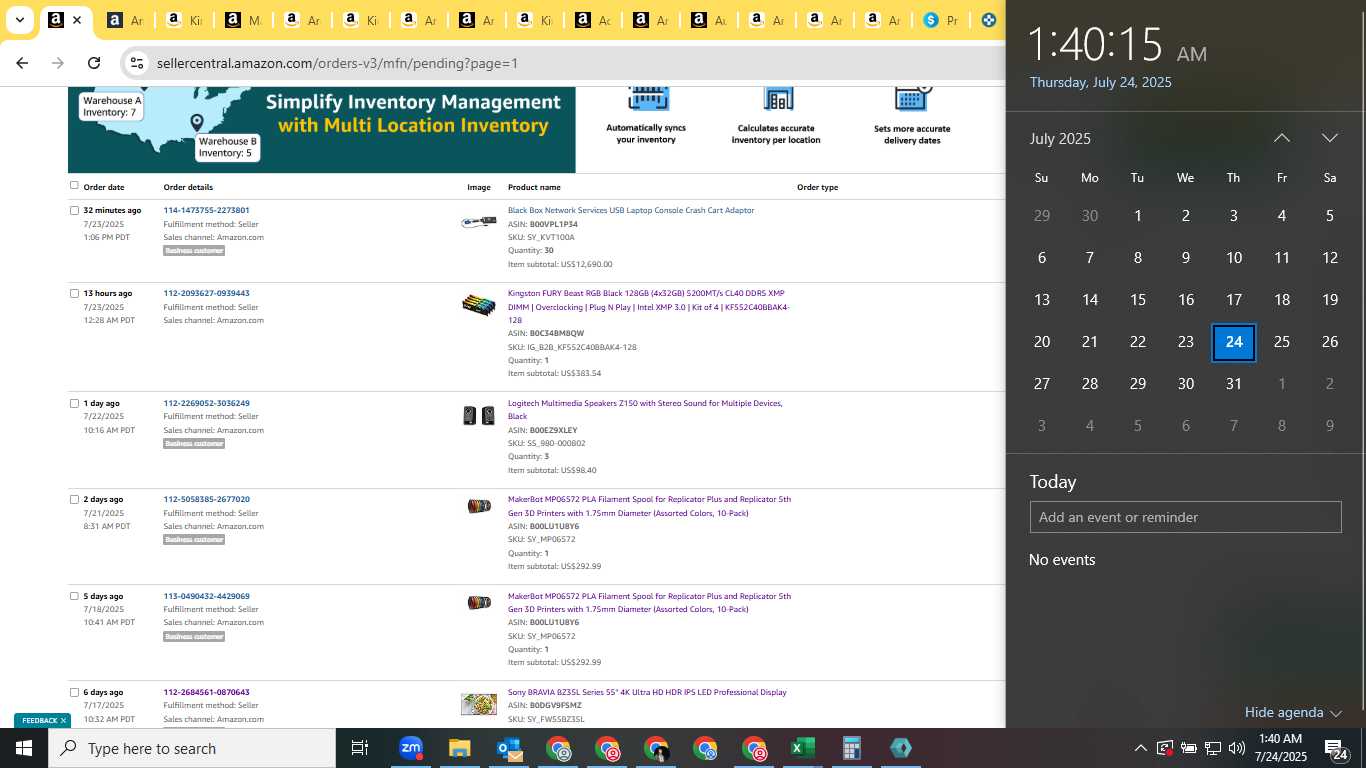This screenshot has width=1366, height=768.
Task: Open Black Box USB Crash Cart Adaptor product
Action: (631, 210)
